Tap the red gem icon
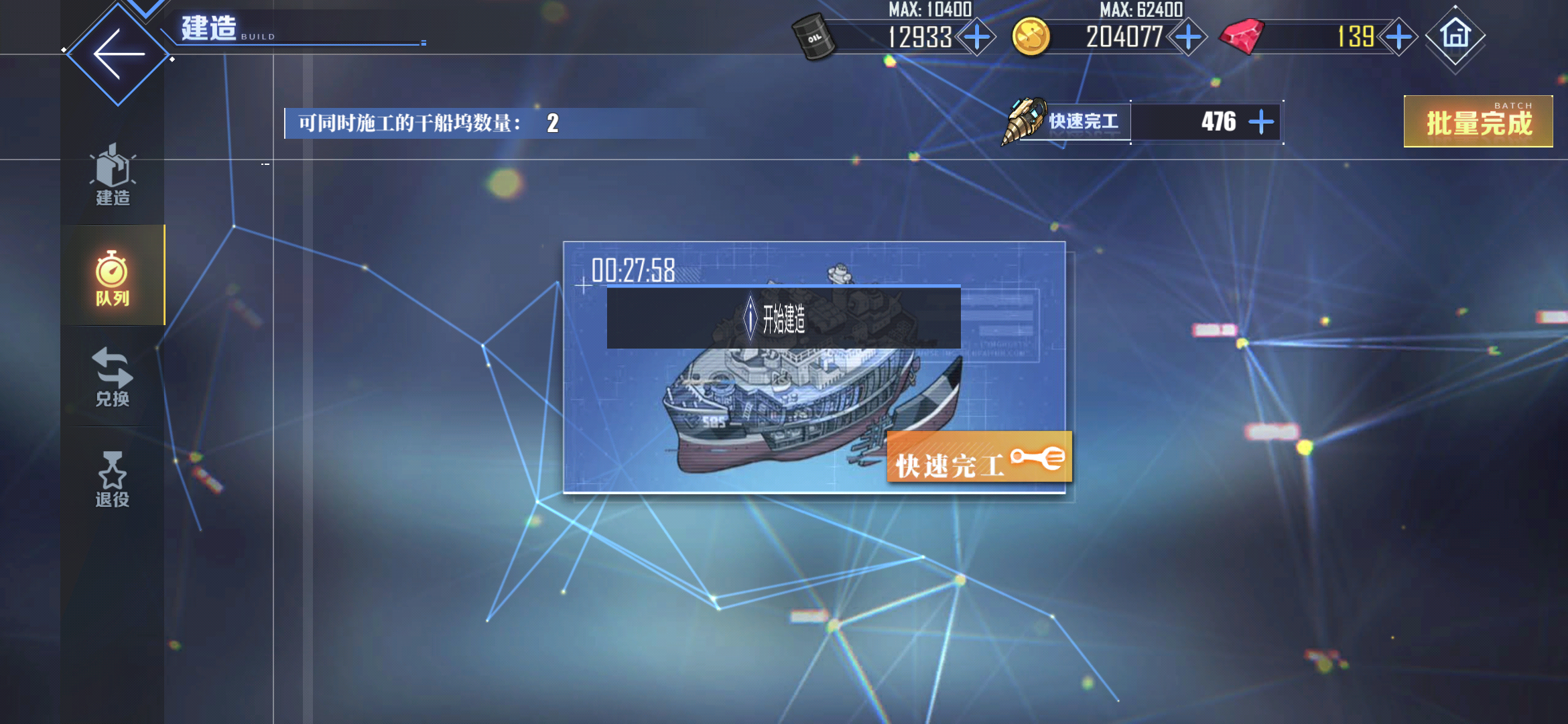 coord(1242,37)
